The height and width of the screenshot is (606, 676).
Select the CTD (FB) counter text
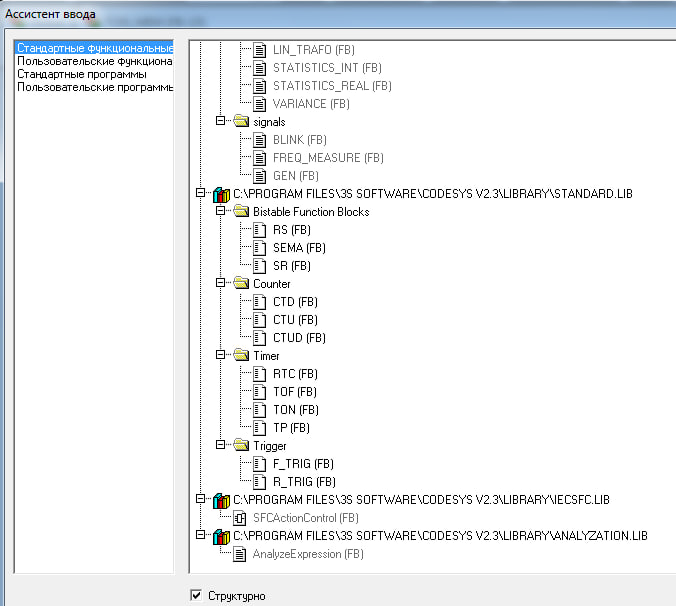tap(295, 302)
